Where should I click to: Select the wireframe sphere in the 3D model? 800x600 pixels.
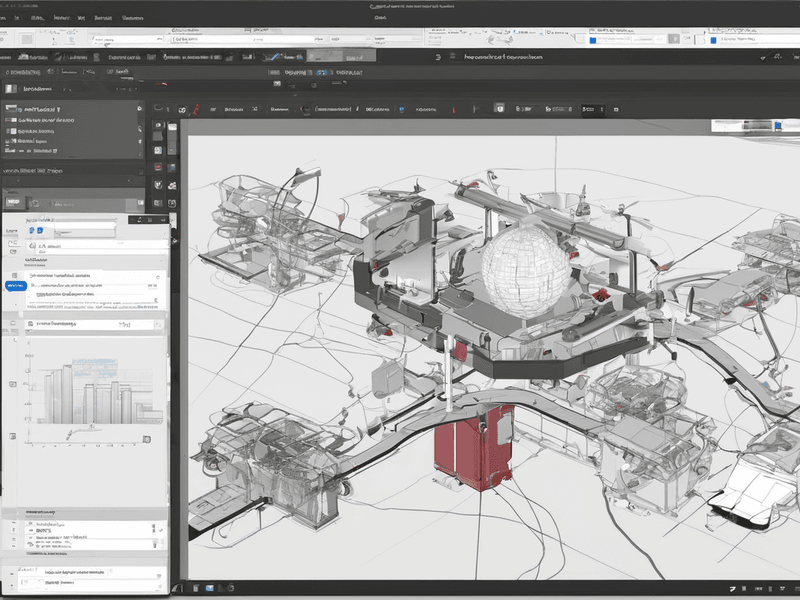pyautogui.click(x=526, y=270)
